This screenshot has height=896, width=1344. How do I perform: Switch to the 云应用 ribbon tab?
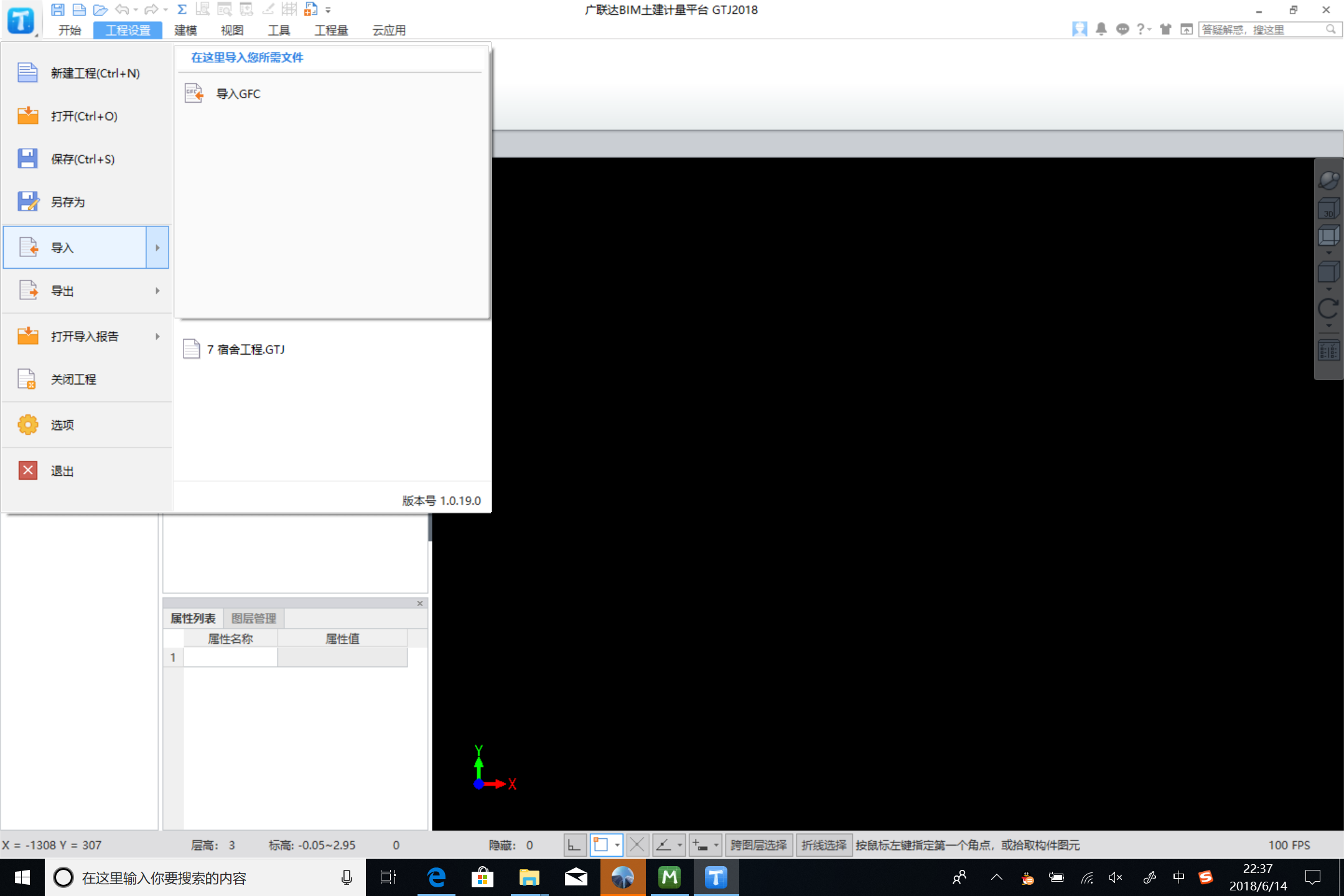pyautogui.click(x=389, y=30)
